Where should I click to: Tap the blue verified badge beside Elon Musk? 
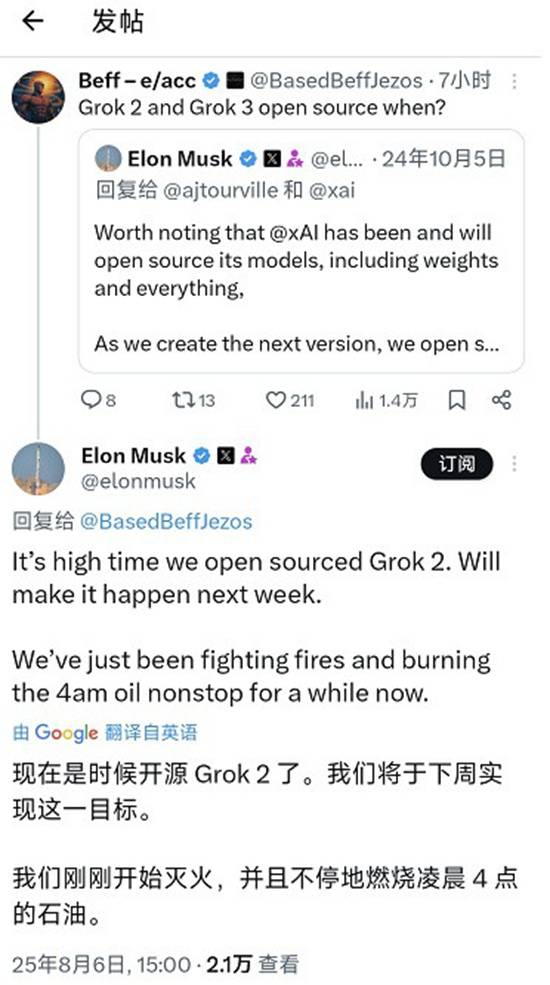(202, 456)
